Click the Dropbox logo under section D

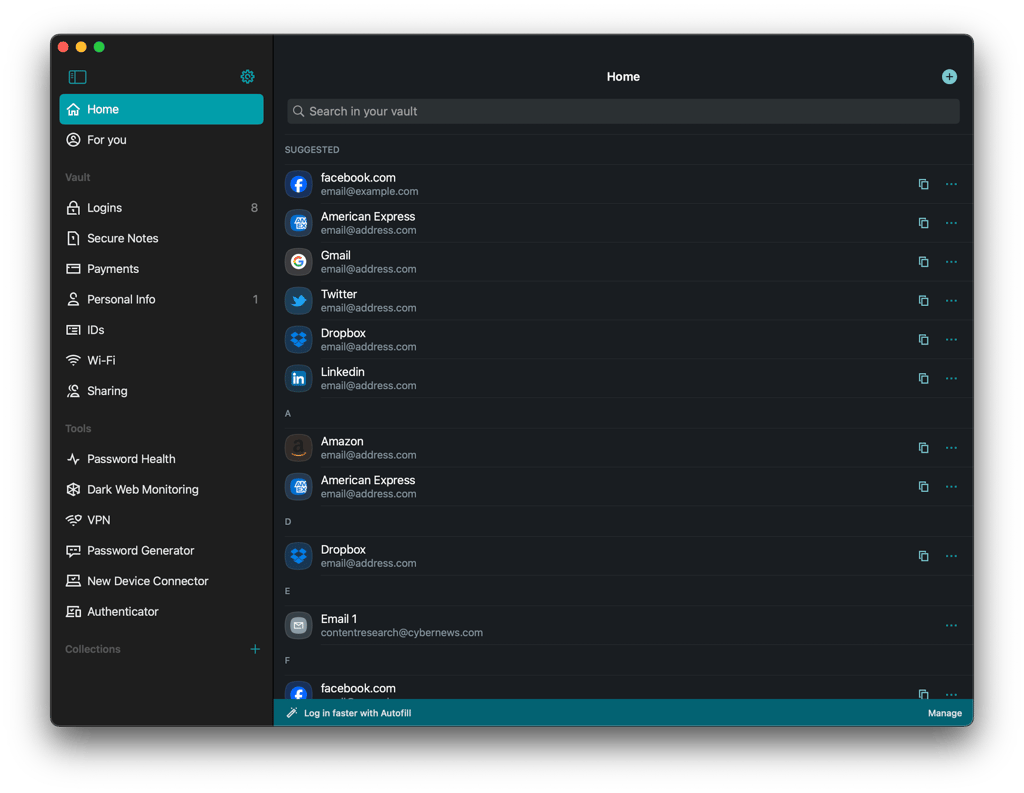coord(298,556)
